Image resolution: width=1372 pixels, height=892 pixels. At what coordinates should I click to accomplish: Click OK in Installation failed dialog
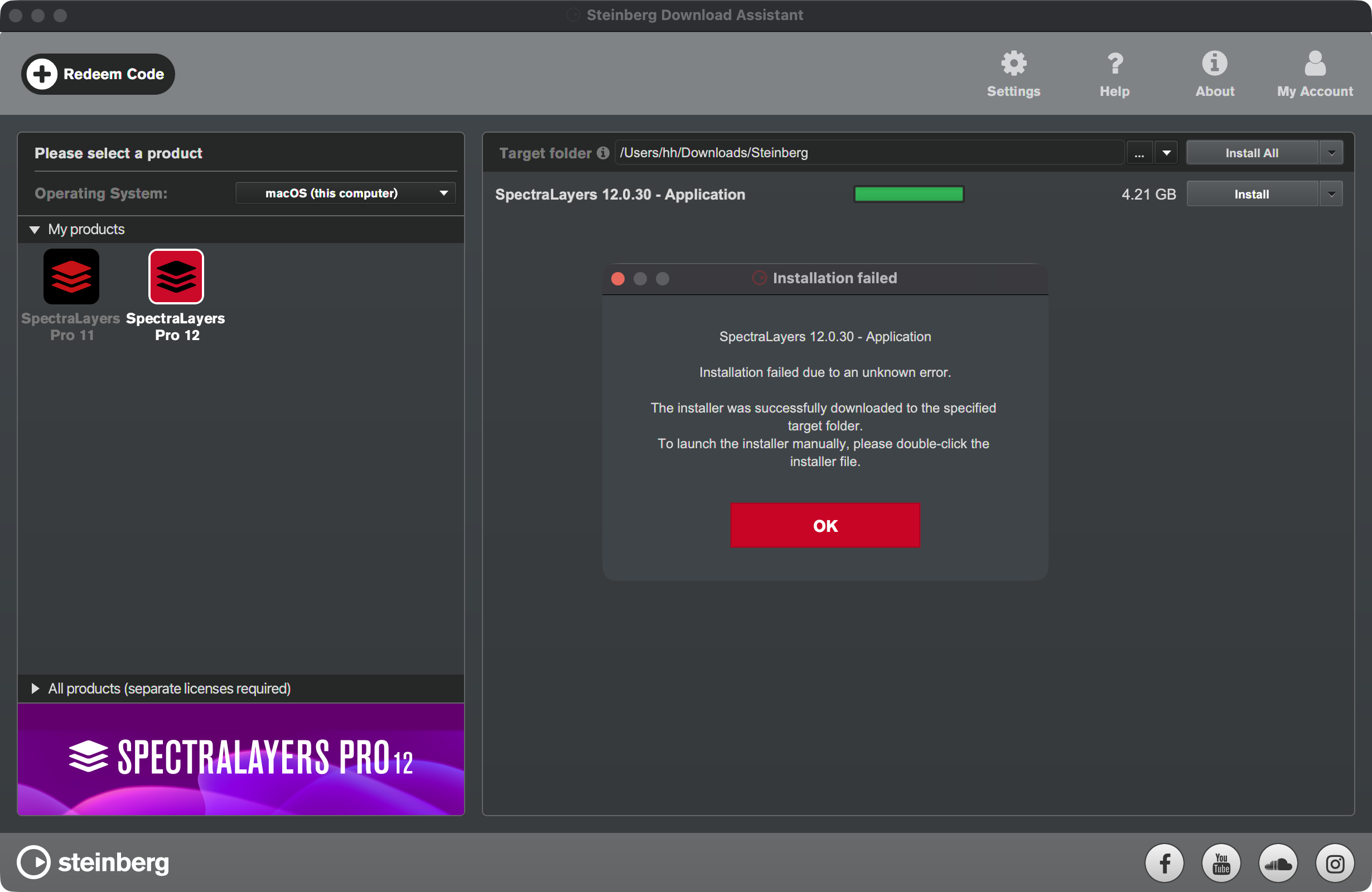coord(825,525)
